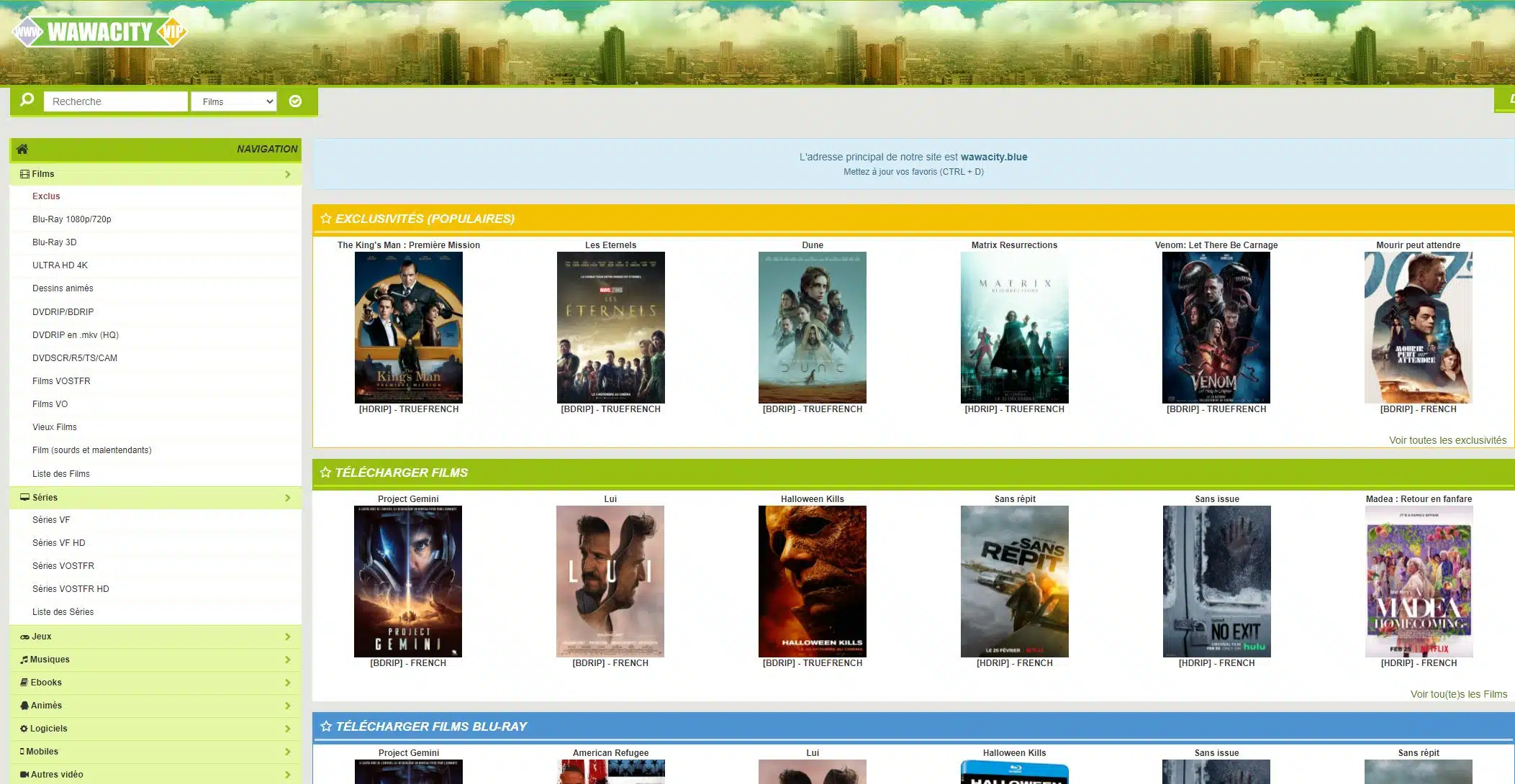This screenshot has width=1515, height=784.
Task: Open the Dune movie poster
Action: 813,327
